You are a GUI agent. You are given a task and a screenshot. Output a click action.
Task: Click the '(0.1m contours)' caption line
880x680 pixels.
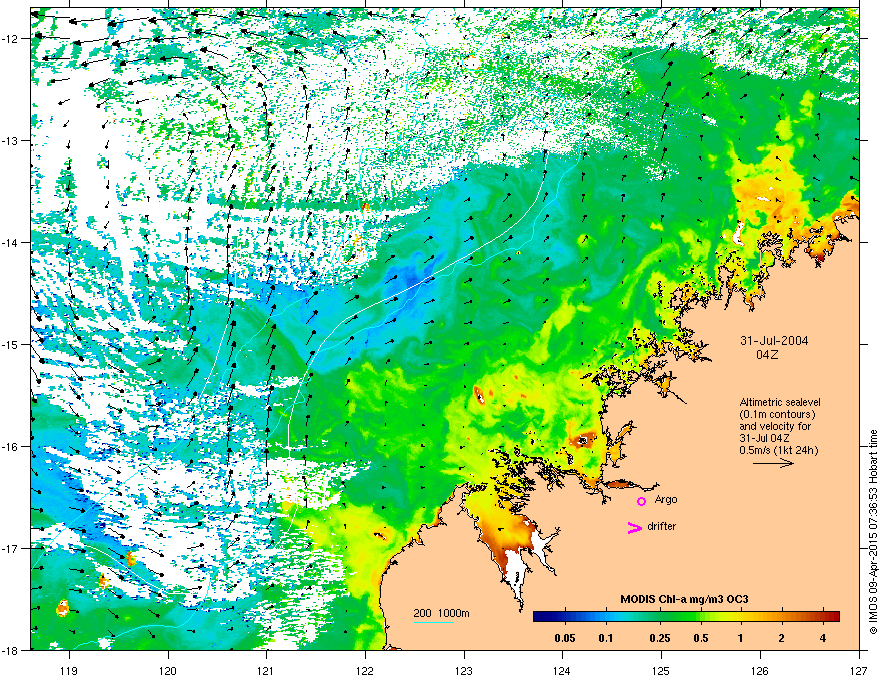tap(777, 414)
